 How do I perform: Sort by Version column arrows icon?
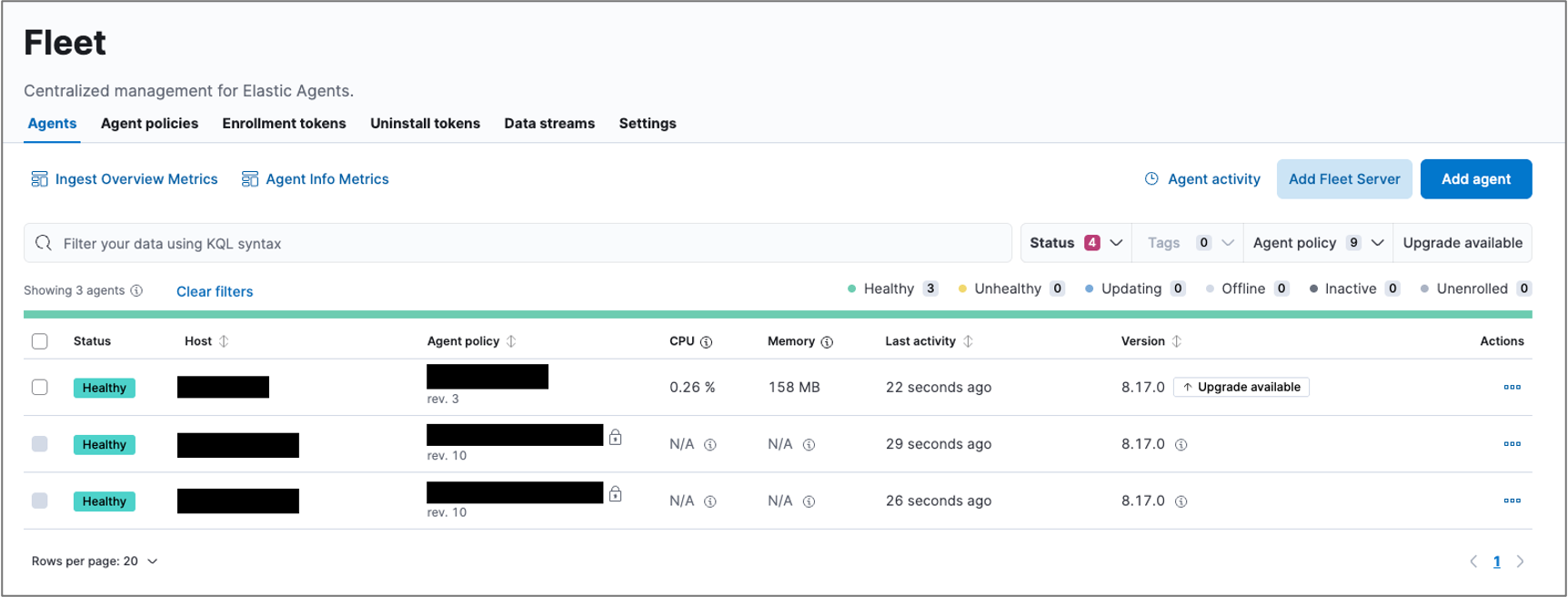point(1177,341)
